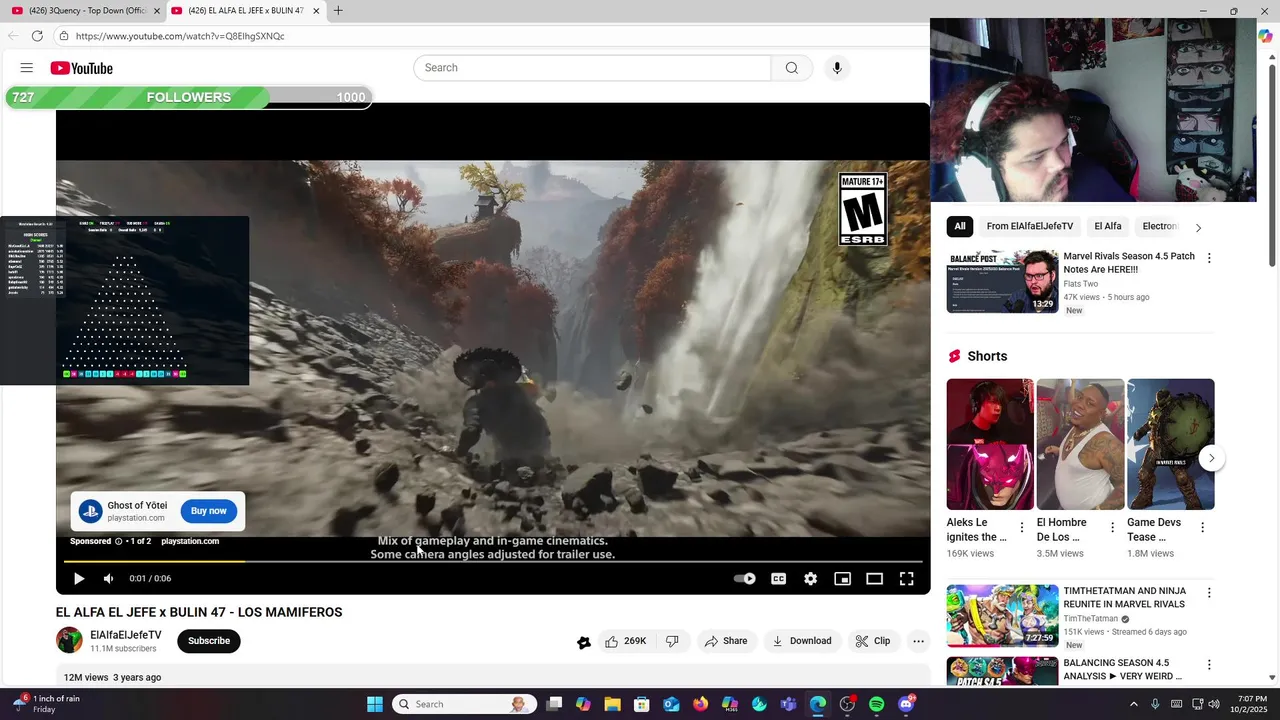Show next Shorts with arrow button
Screen dimensions: 1280x720
tap(1211, 458)
